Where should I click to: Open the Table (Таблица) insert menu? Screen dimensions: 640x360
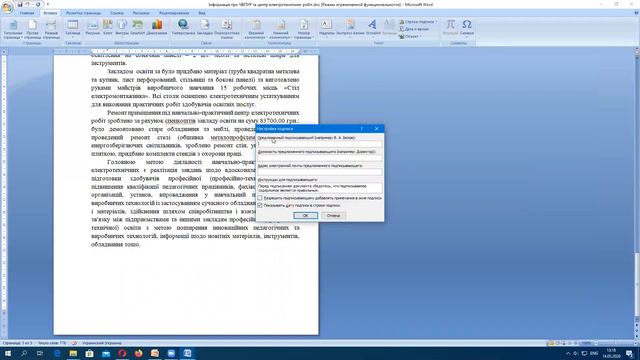73,28
